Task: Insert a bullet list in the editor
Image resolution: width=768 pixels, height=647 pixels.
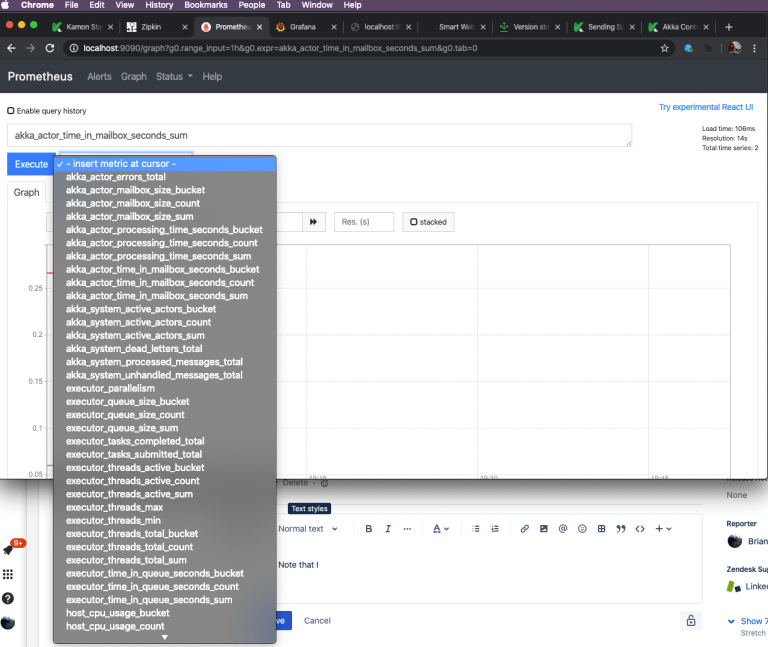Action: (x=476, y=528)
